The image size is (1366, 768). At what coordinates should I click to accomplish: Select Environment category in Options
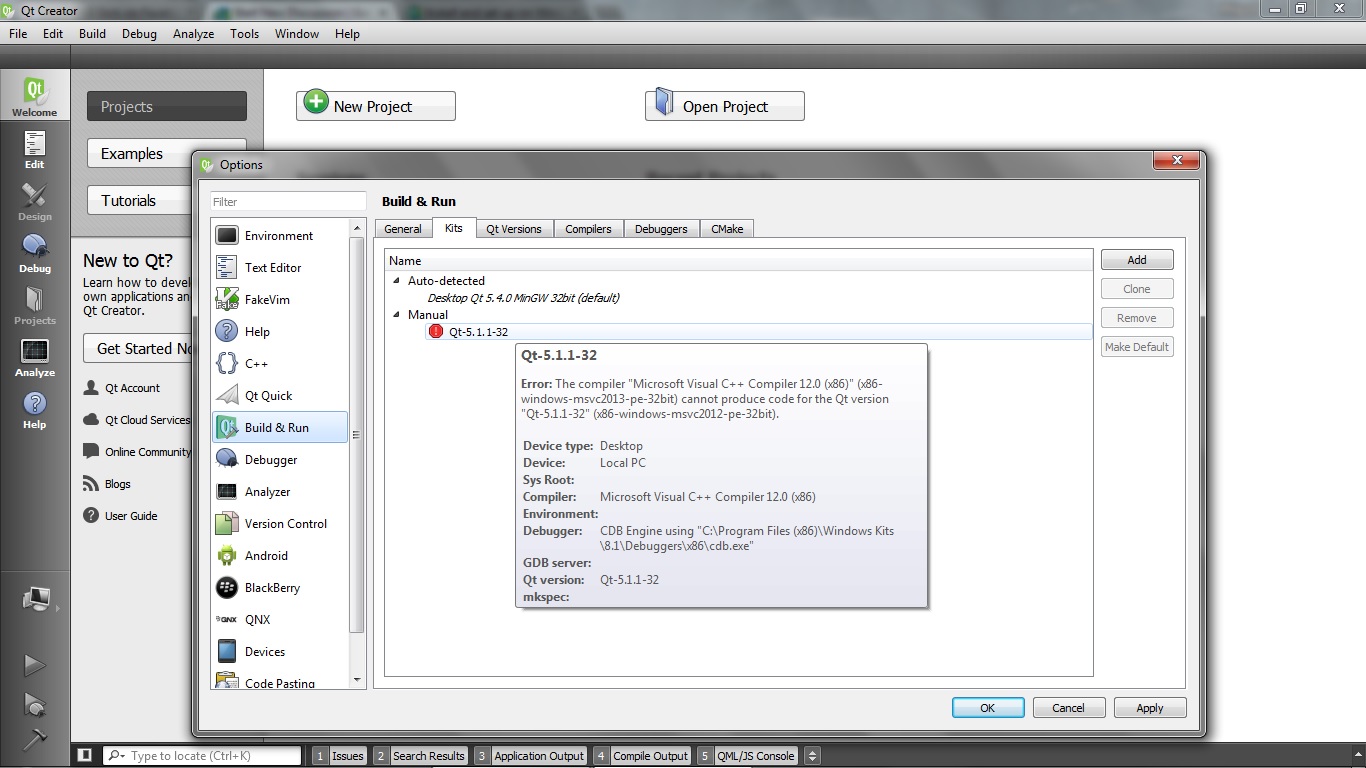(x=281, y=236)
